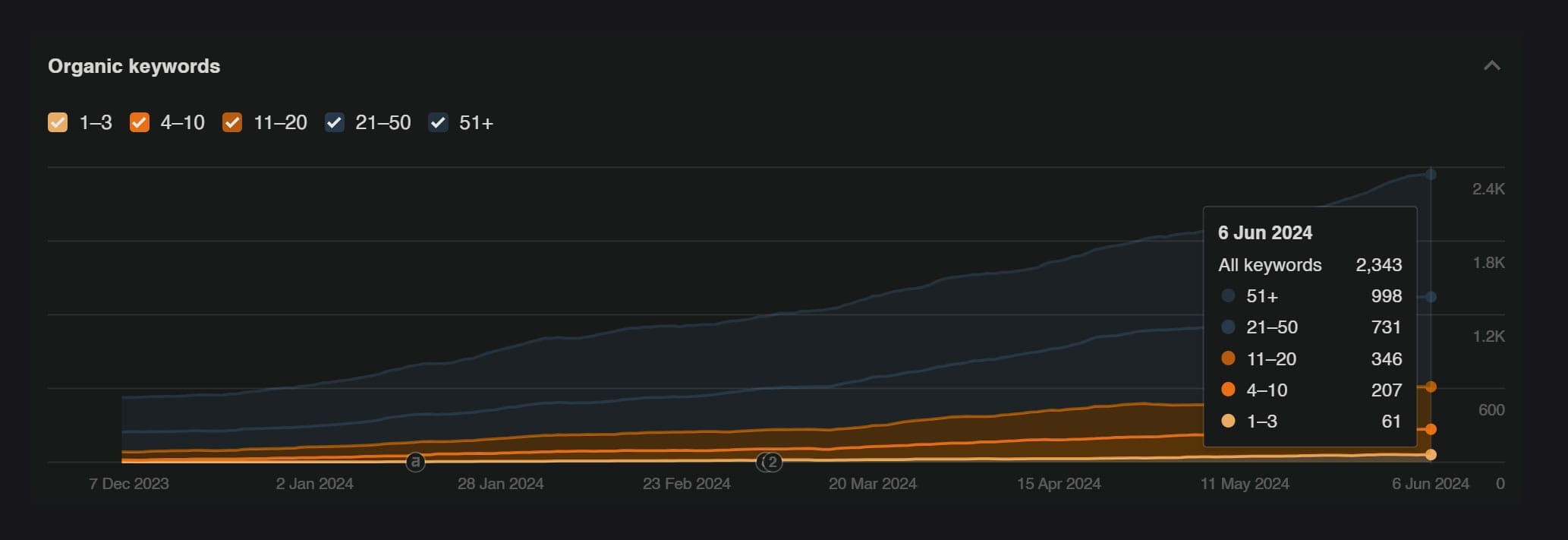This screenshot has width=1568, height=540.
Task: Click the 11–20 line endpoint dot on chart
Action: click(x=1431, y=387)
